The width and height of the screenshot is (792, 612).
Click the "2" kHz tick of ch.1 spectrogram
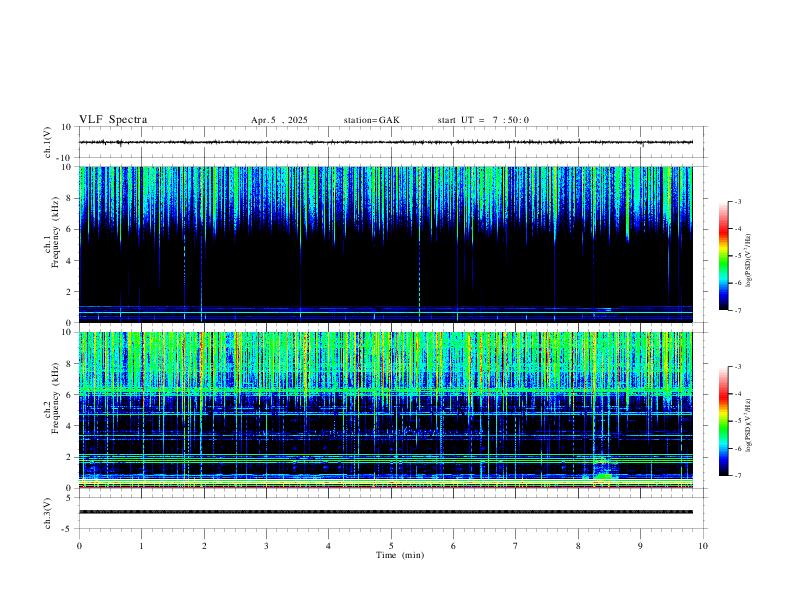[x=70, y=292]
